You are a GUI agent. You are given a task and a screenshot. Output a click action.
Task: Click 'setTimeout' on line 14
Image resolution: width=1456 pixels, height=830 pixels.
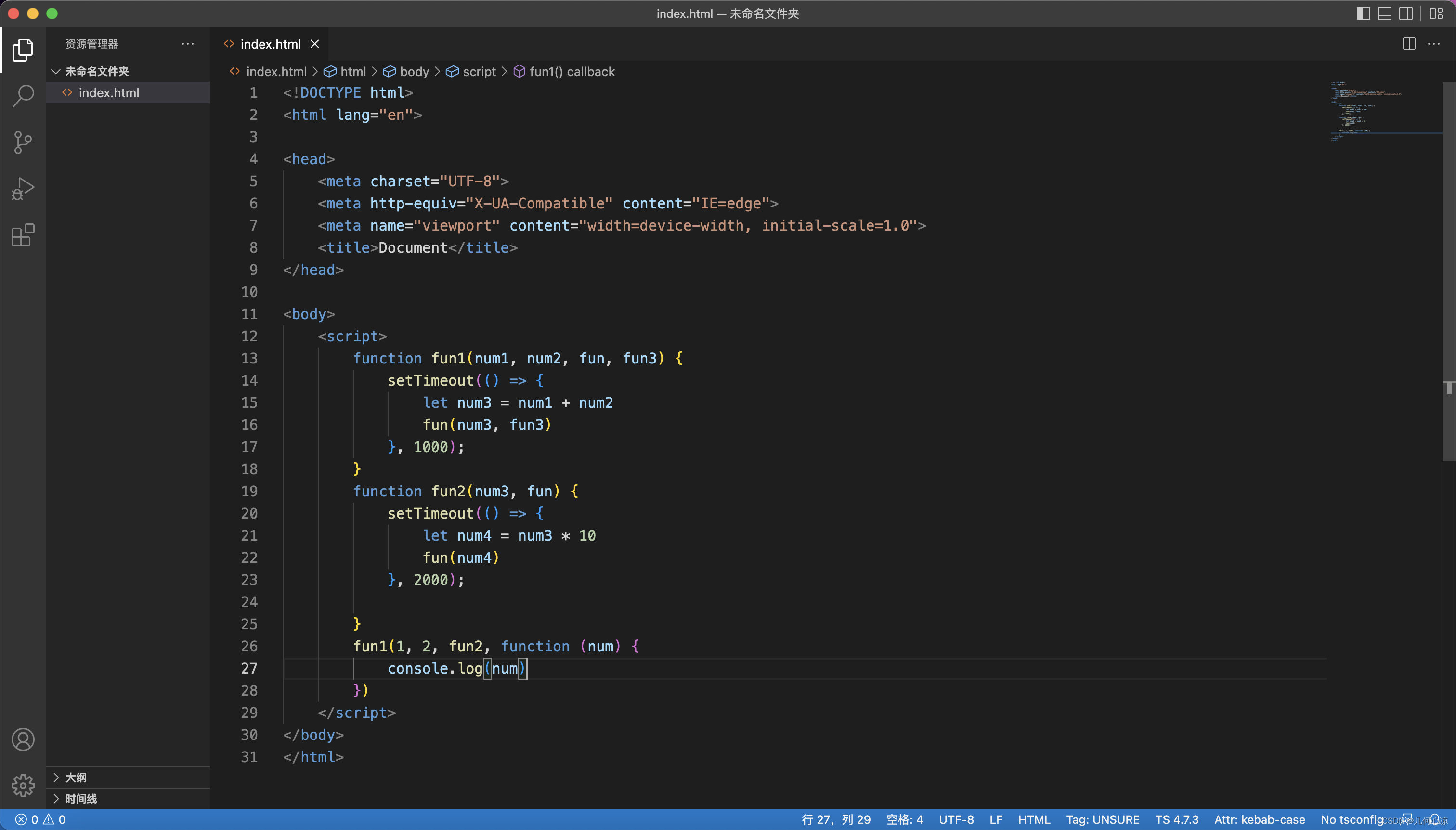click(430, 380)
